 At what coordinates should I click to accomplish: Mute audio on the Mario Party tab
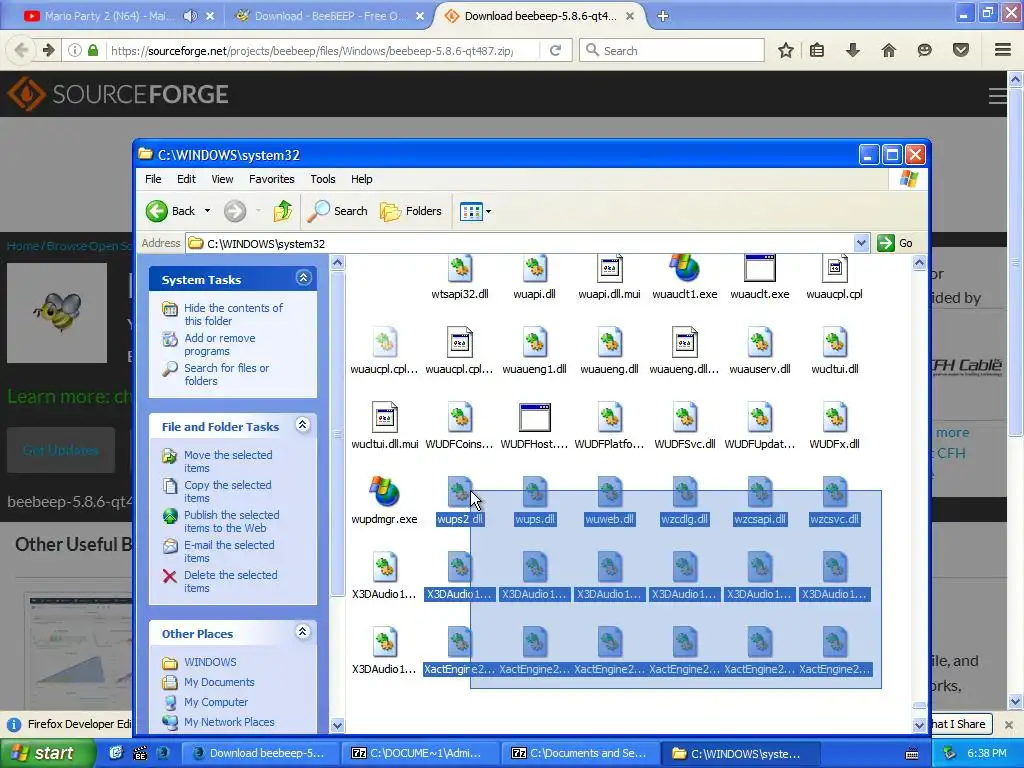pyautogui.click(x=190, y=16)
